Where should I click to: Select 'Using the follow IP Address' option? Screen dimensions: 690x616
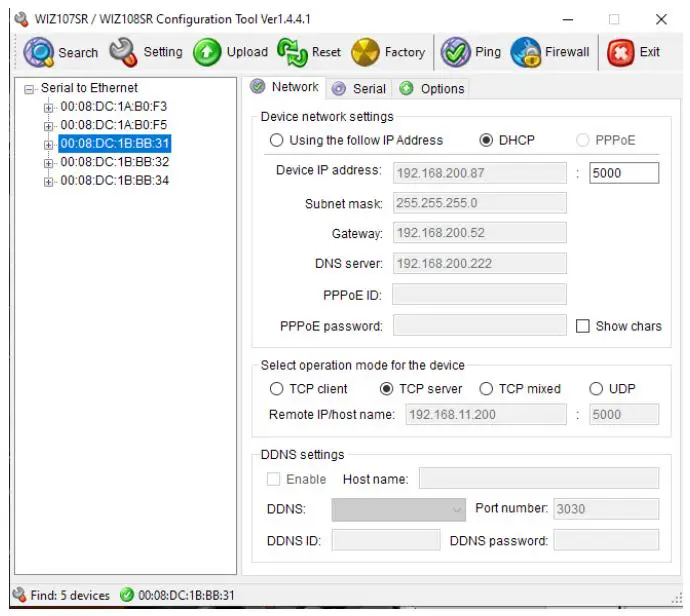276,140
